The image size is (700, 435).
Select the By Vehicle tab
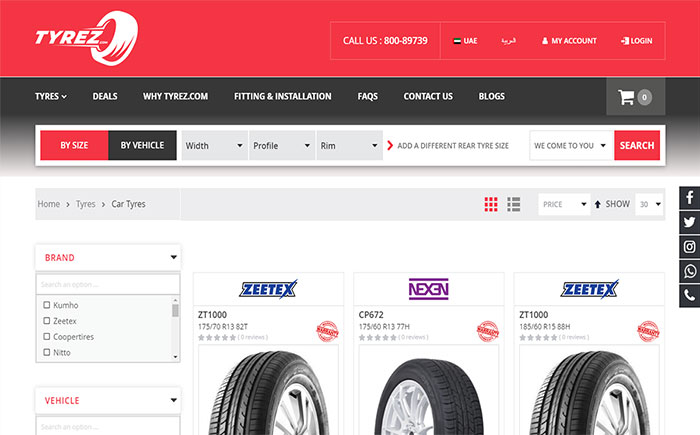coord(142,145)
